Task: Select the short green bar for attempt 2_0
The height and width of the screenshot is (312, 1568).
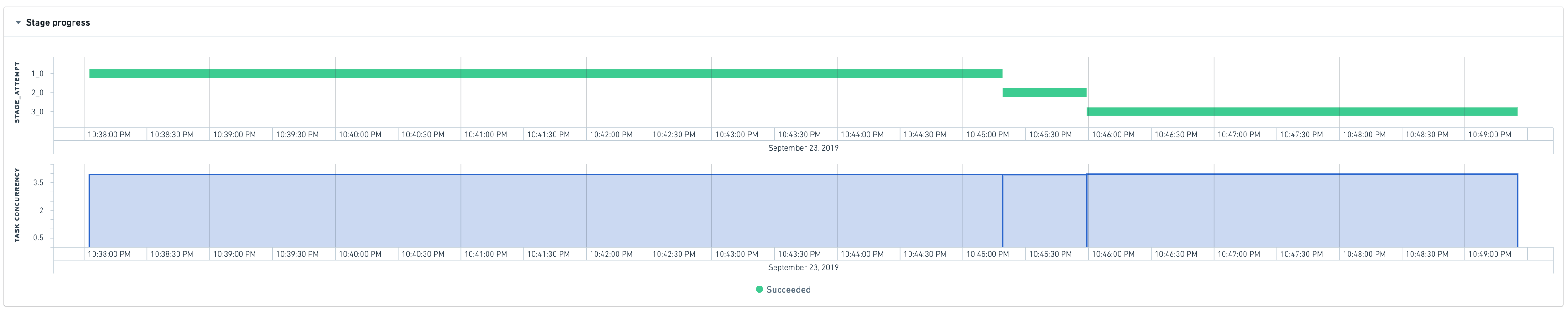Action: 1044,93
